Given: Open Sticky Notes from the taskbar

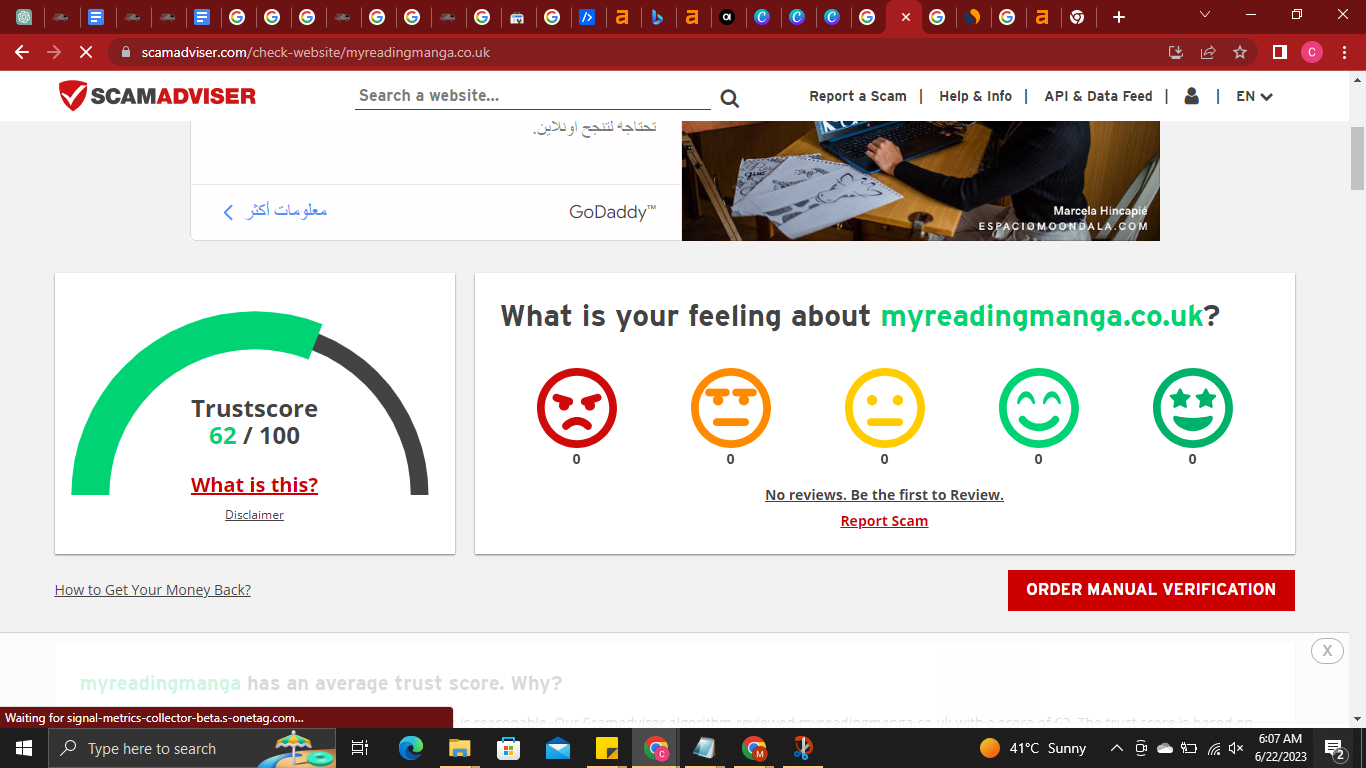Looking at the screenshot, I should pos(607,748).
